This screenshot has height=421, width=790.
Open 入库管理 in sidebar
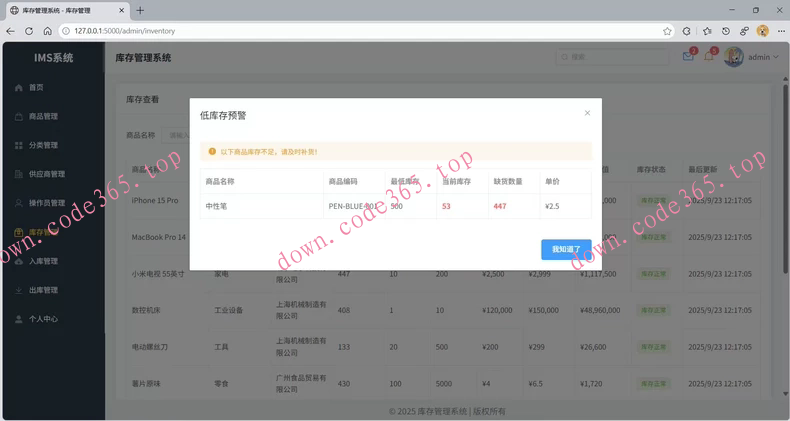[x=53, y=261]
